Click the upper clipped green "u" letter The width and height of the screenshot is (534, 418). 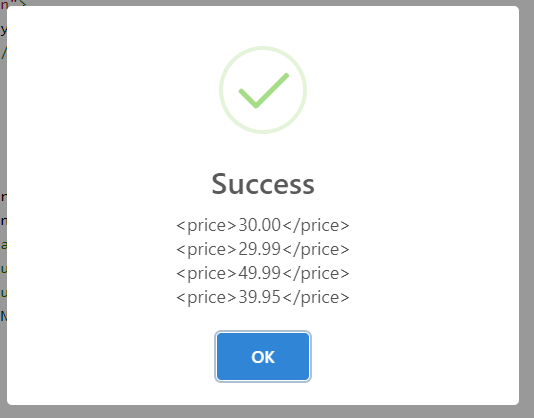click(x=3, y=268)
